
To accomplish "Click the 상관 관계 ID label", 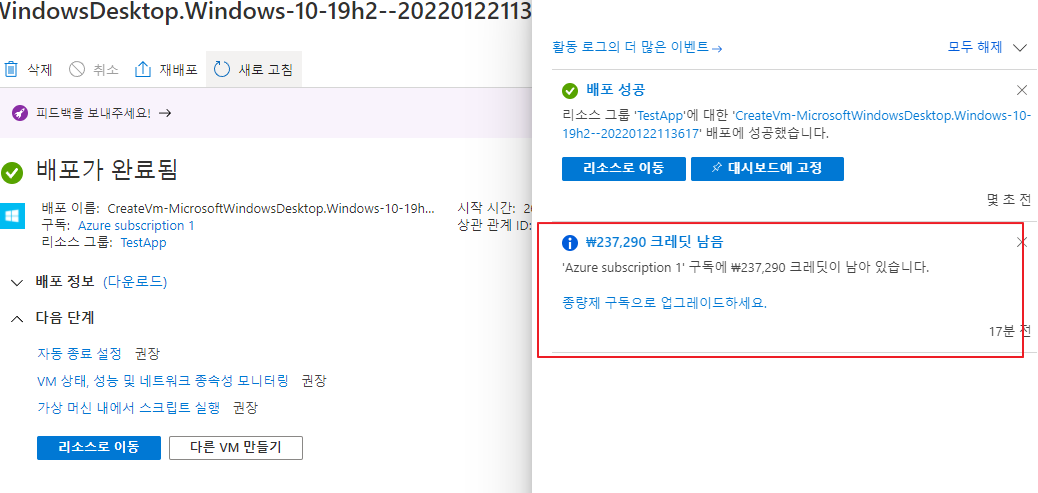I will click(494, 226).
